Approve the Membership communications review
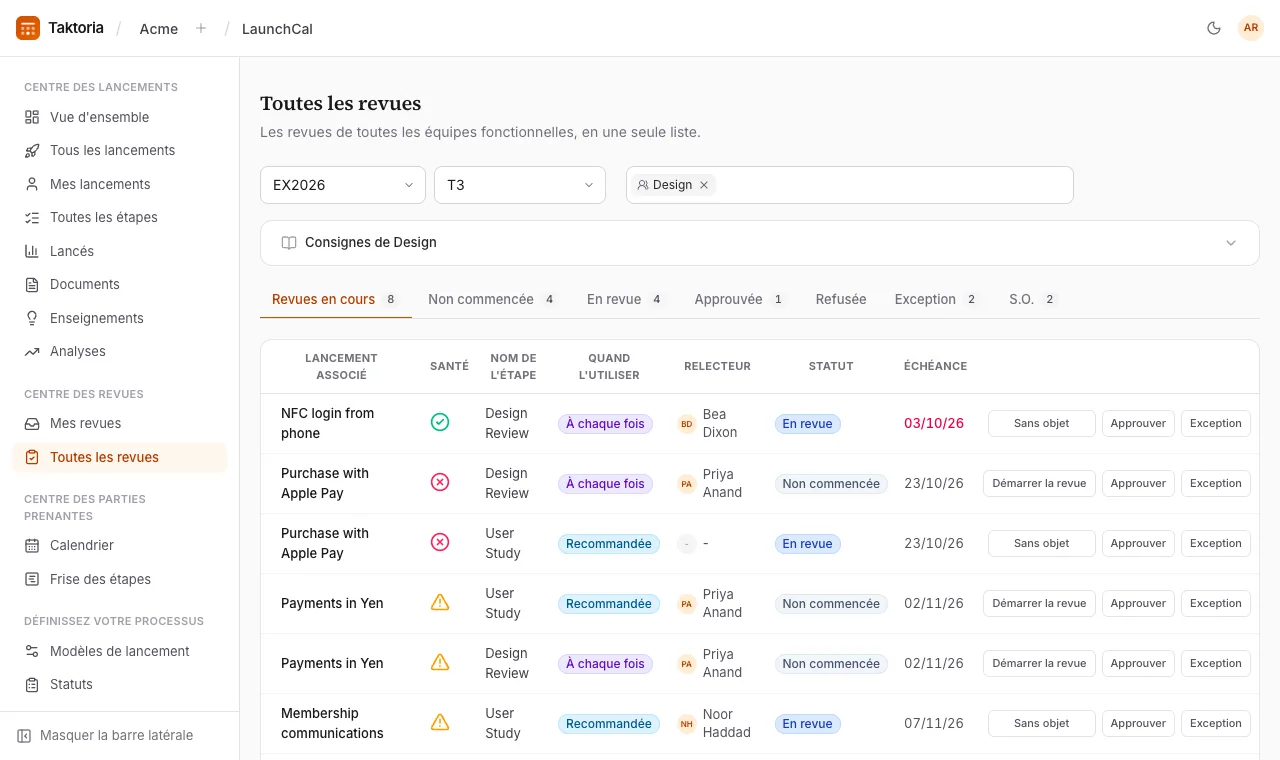Screen dimensions: 1280x760 [x=1138, y=723]
